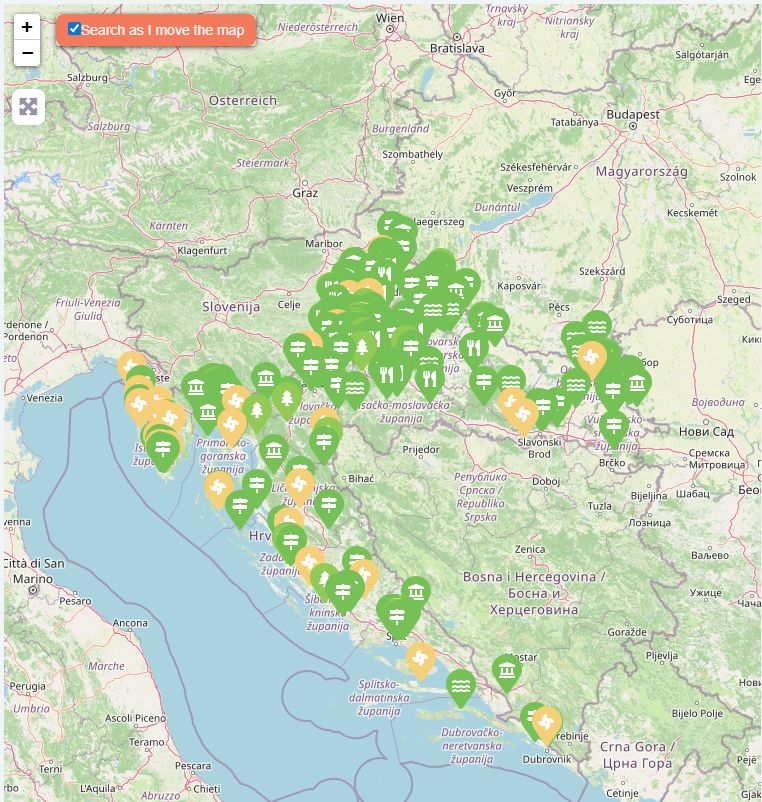Click the Slovenija country label

(231, 307)
